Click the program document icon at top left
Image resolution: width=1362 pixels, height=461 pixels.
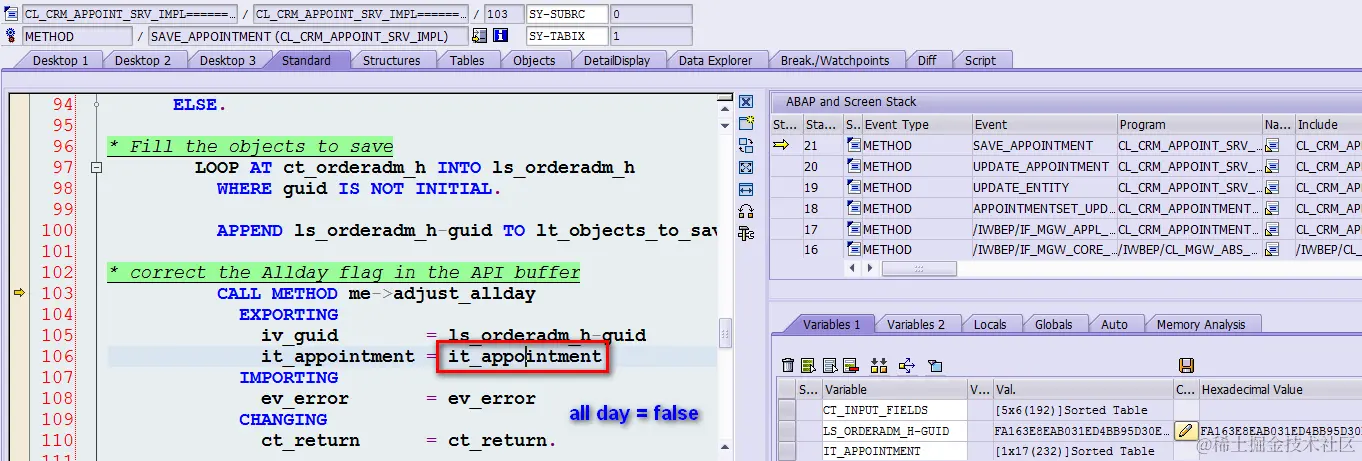tap(12, 14)
